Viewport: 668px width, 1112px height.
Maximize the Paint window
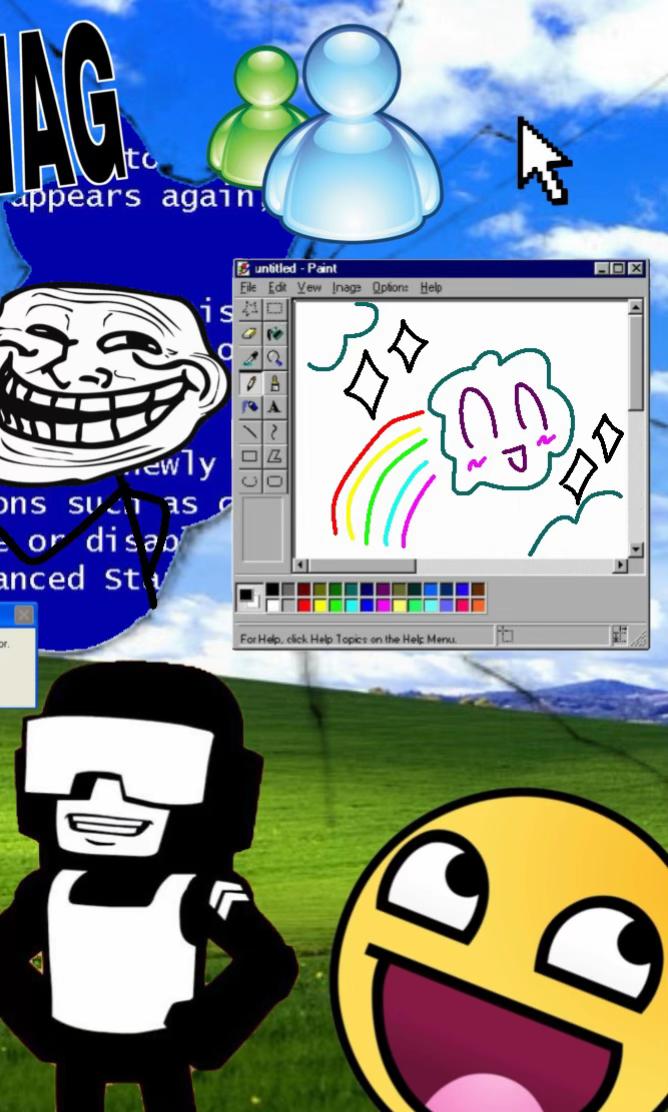[618, 269]
